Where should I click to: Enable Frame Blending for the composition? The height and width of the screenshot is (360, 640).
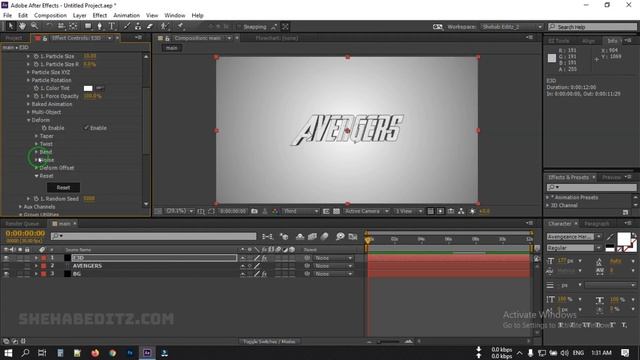[x=312, y=236]
